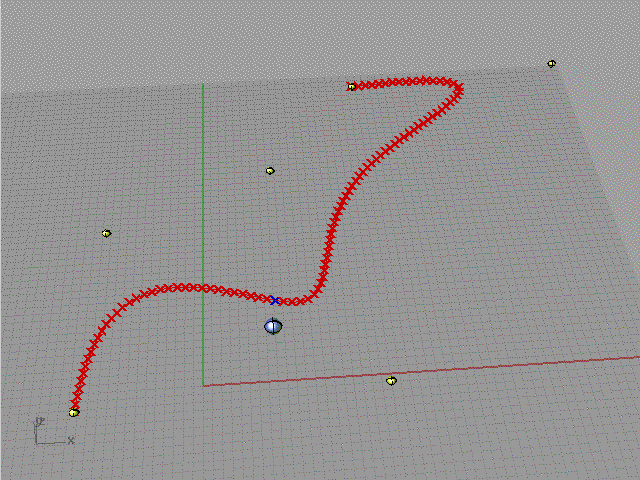Click the green vertical axis line
The height and width of the screenshot is (480, 640).
click(x=203, y=234)
